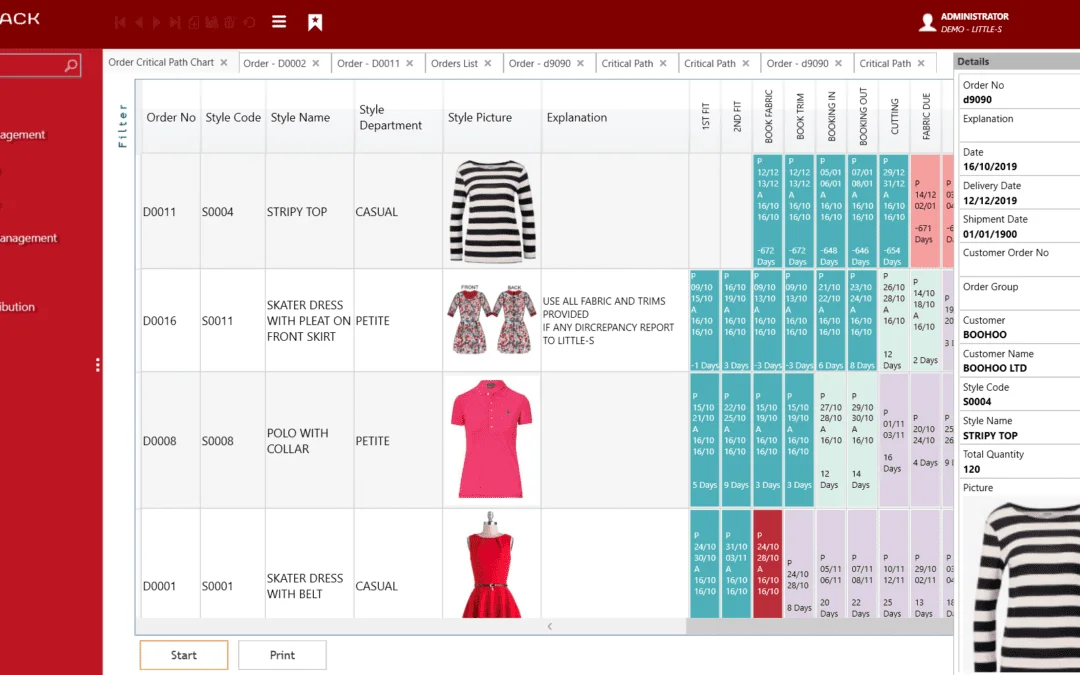Screen dimensions: 1080x675
Task: Click the search magnifier icon
Action: tap(71, 66)
